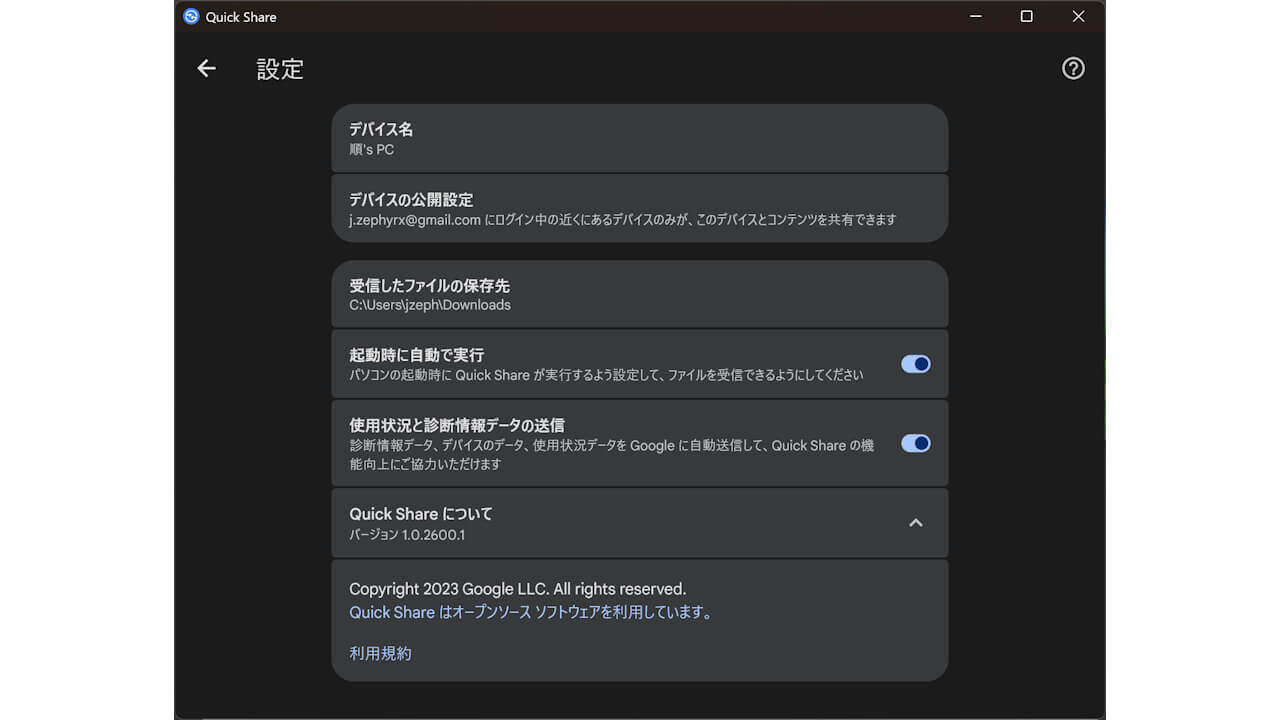Click the 設定 page heading

[280, 69]
